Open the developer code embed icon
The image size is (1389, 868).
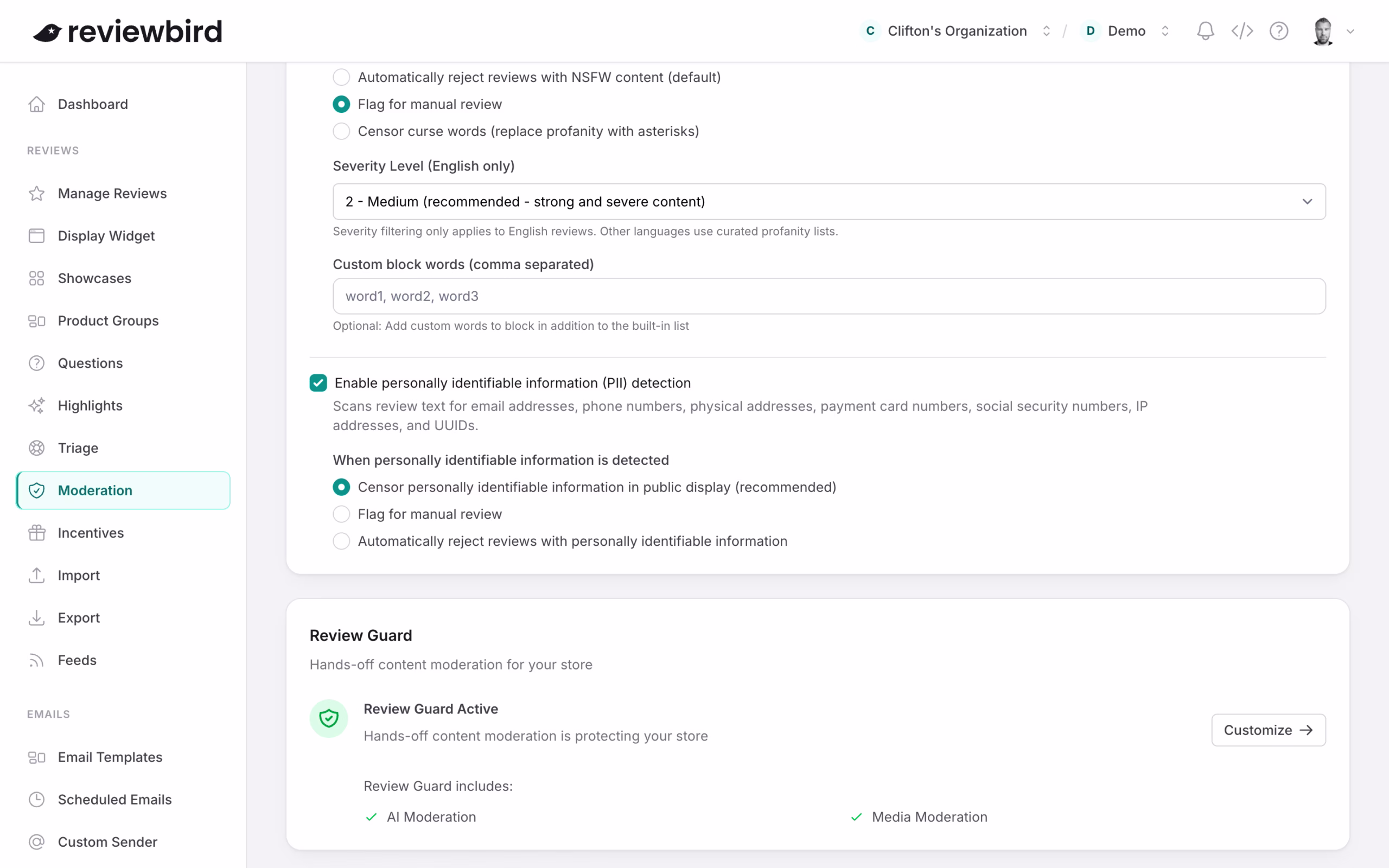[x=1242, y=31]
